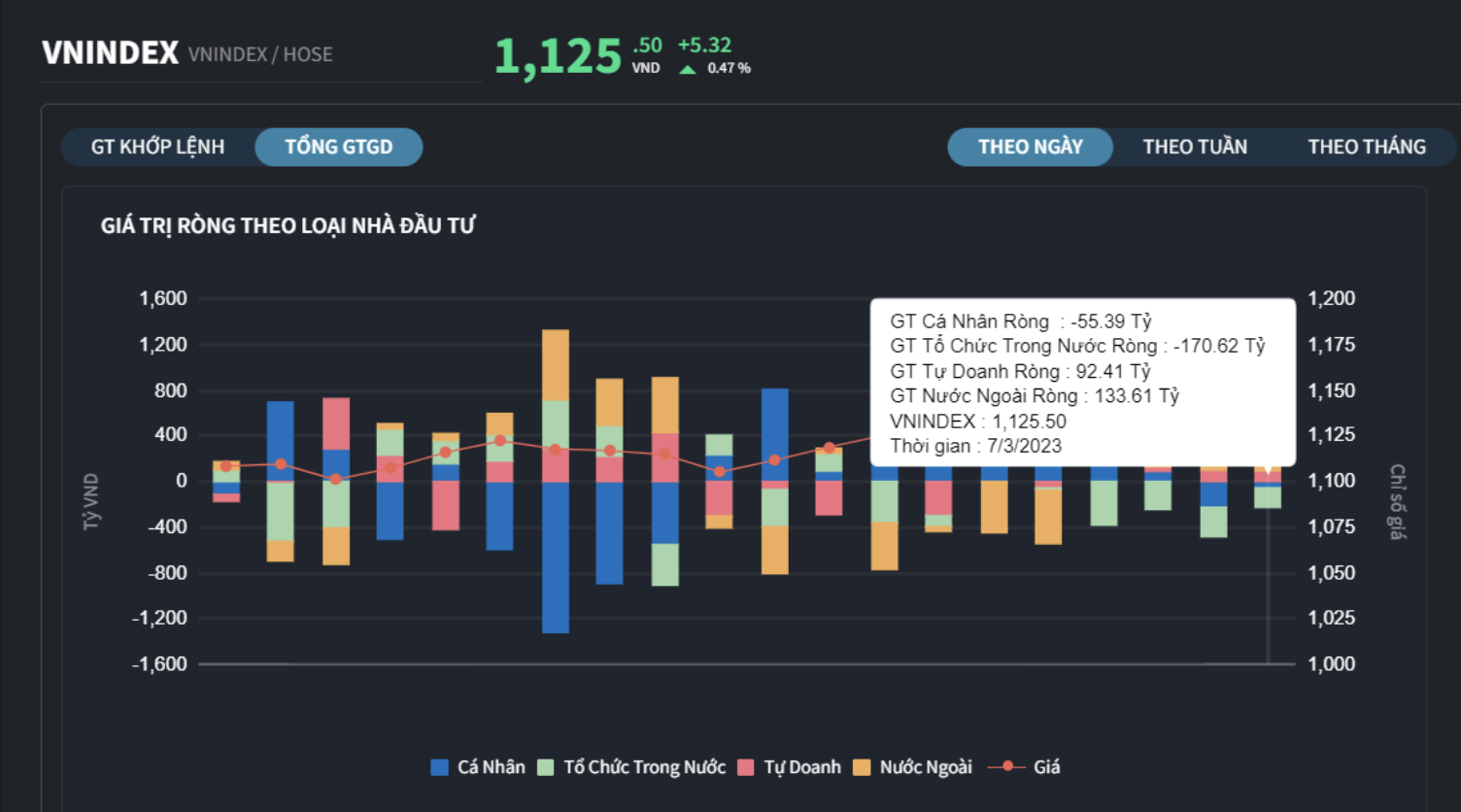Toggle the Tự Doanh legend label
This screenshot has height=812, width=1461.
click(x=802, y=767)
